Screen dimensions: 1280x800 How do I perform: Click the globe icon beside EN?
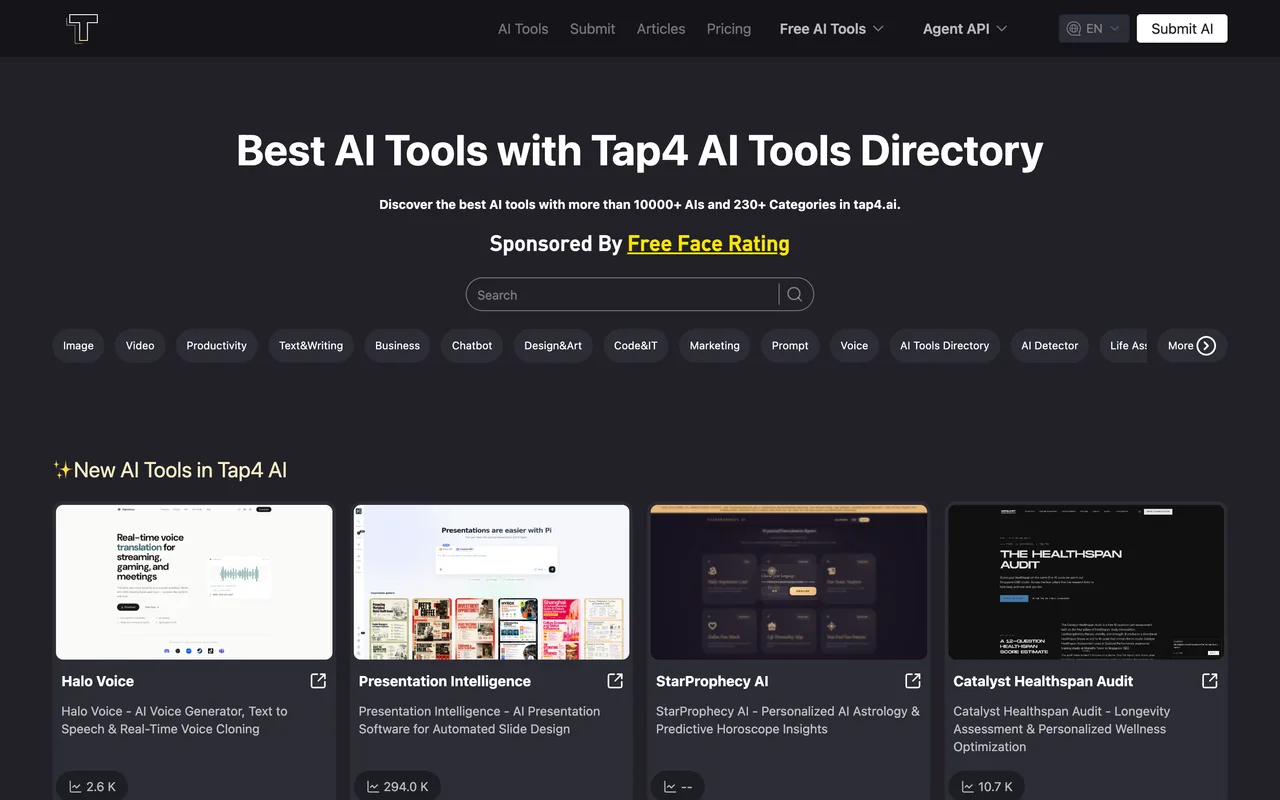point(1074,29)
